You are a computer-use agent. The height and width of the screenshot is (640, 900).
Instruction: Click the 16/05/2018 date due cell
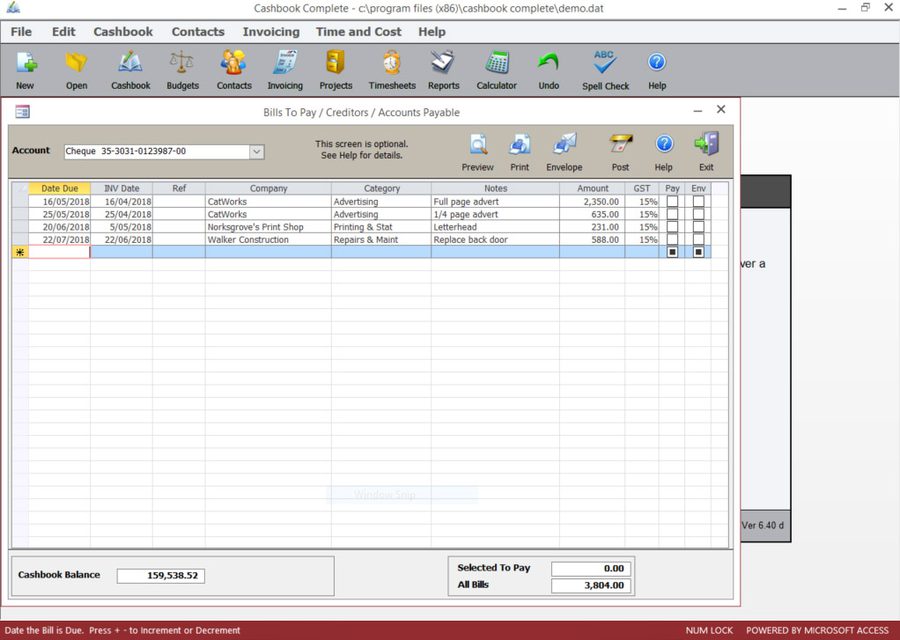[x=60, y=201]
